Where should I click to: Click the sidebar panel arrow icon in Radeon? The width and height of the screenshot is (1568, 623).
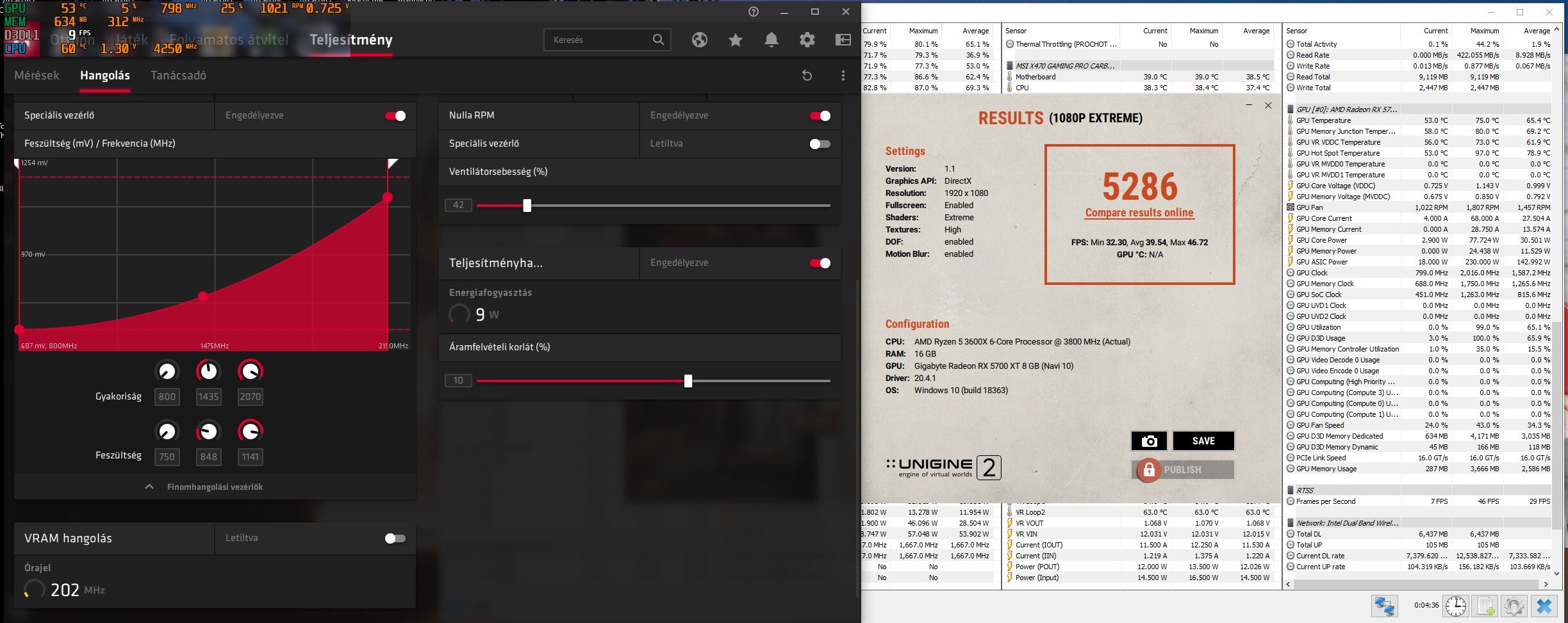[843, 40]
